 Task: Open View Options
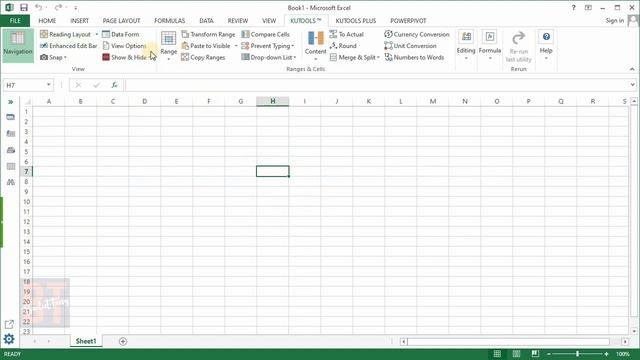click(124, 46)
